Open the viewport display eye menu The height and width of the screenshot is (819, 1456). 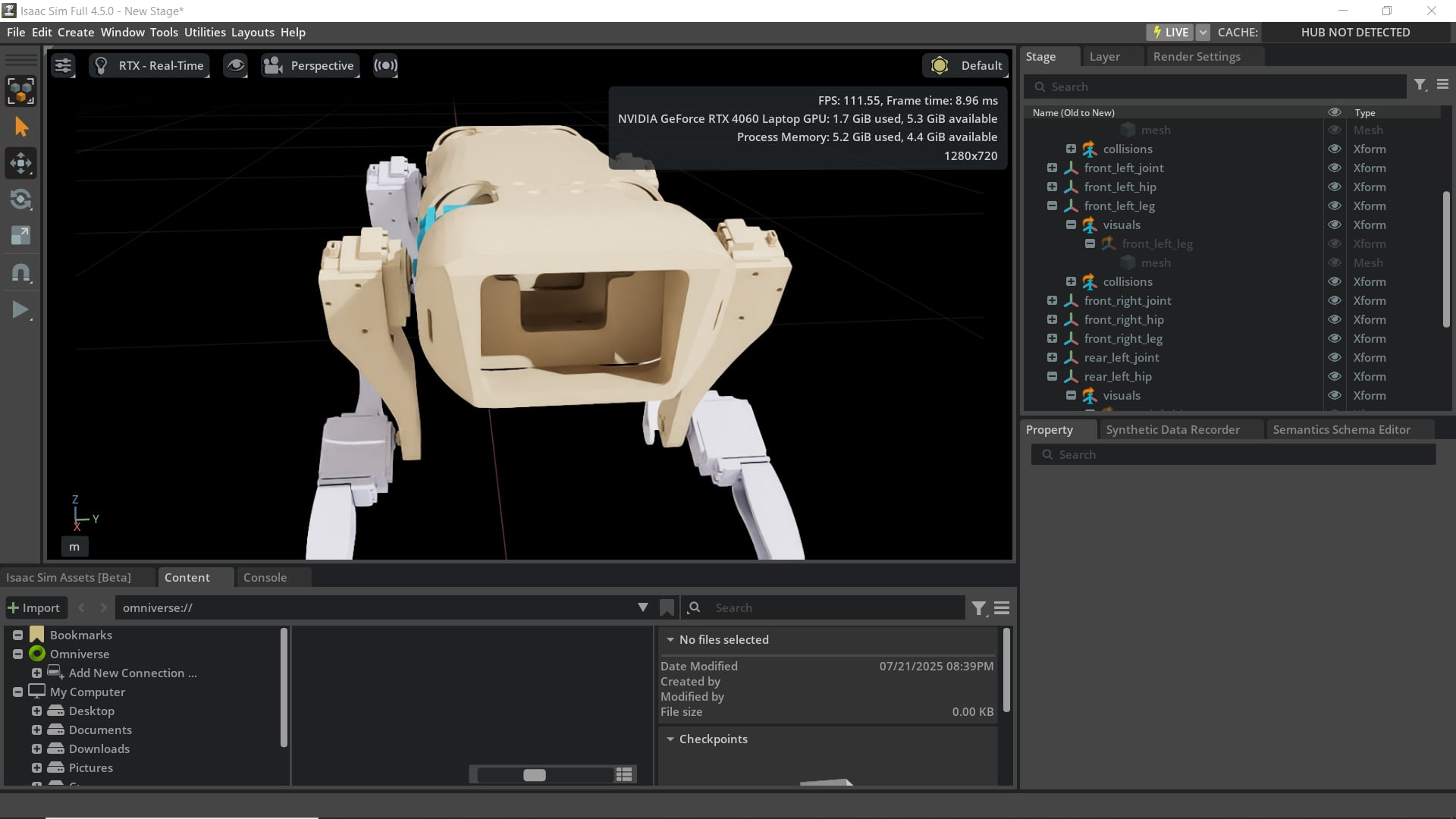click(x=236, y=66)
